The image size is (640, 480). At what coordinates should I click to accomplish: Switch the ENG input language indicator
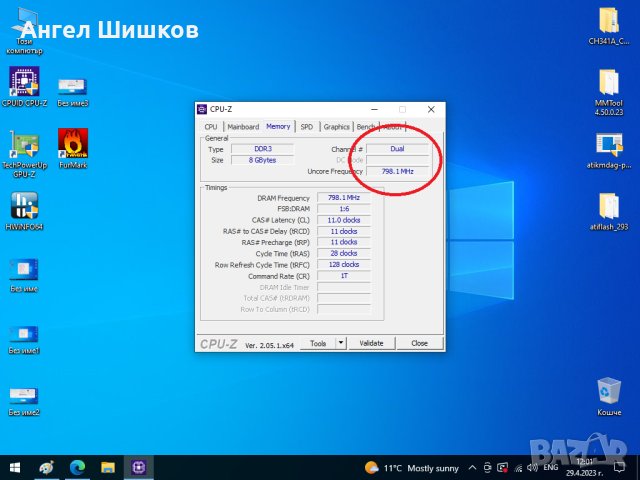click(551, 467)
